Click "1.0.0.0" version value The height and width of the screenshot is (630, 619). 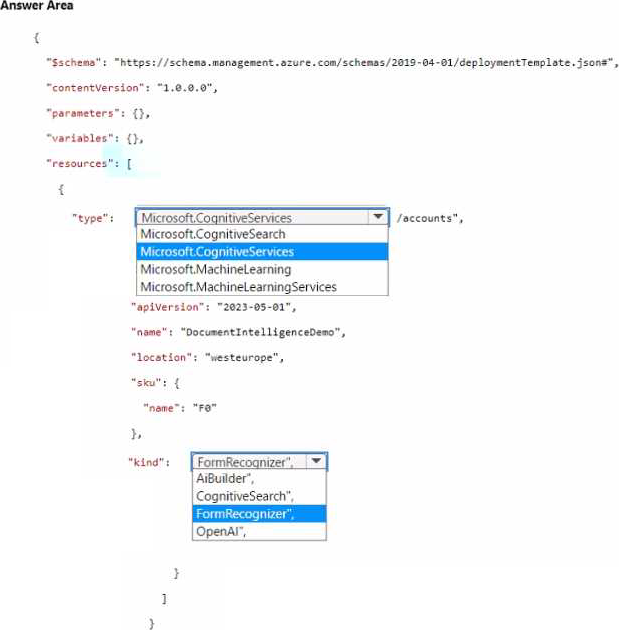click(x=185, y=88)
